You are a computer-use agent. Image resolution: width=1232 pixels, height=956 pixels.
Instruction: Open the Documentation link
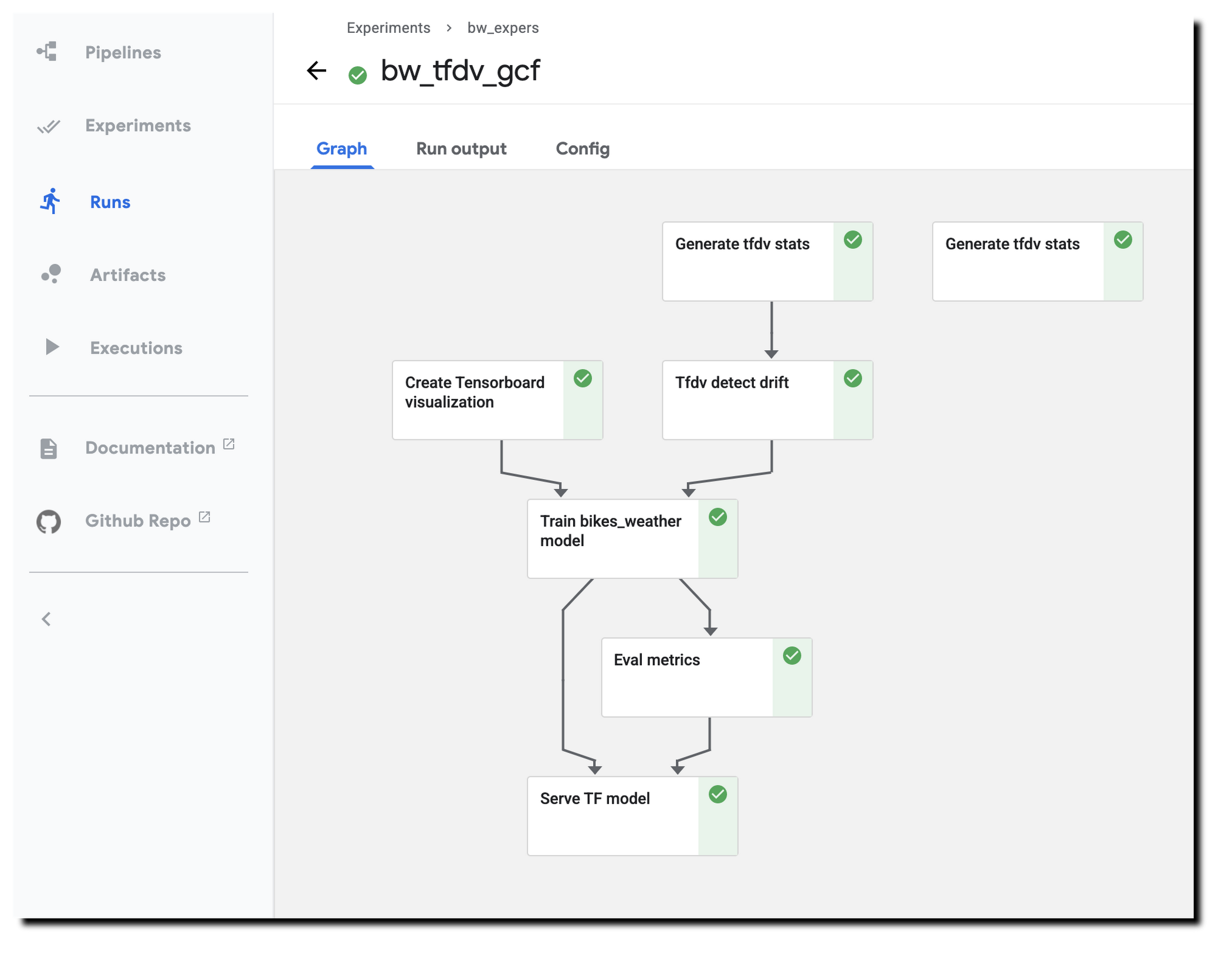[150, 448]
